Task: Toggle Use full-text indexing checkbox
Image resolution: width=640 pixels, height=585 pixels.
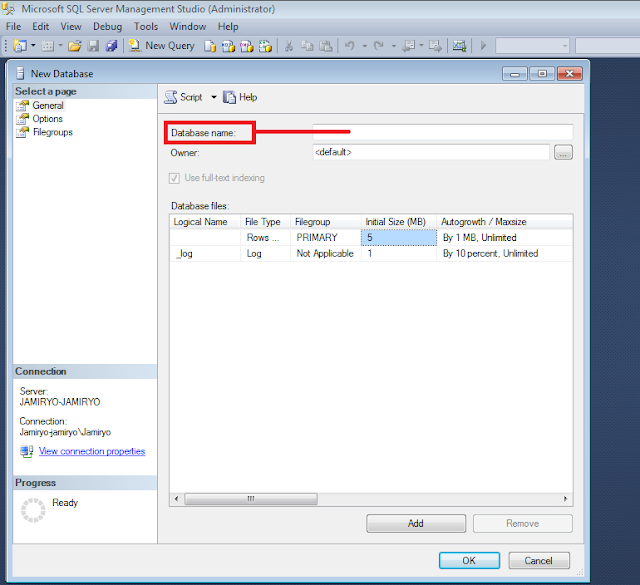Action: pyautogui.click(x=174, y=178)
